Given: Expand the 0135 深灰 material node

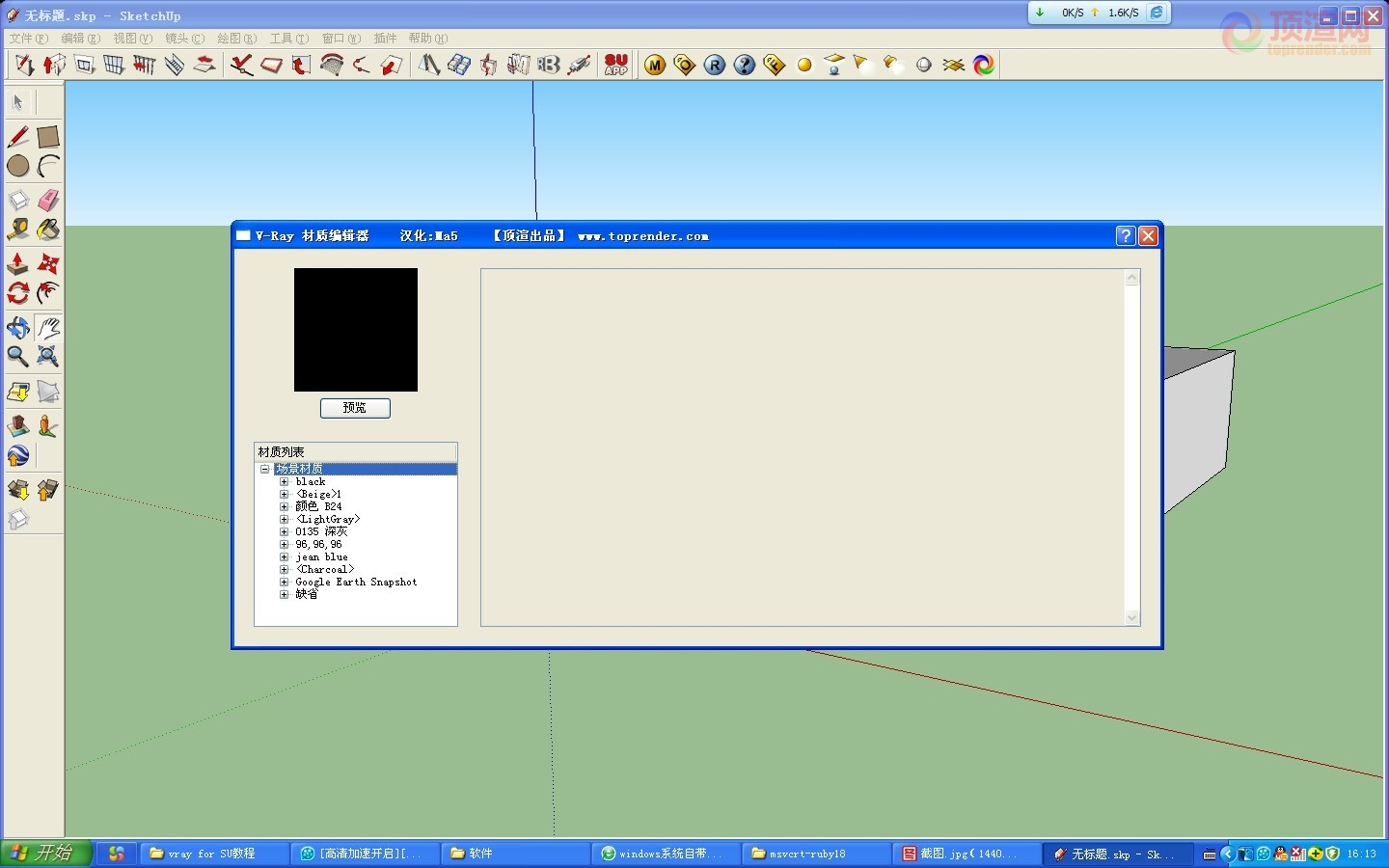Looking at the screenshot, I should (x=285, y=531).
